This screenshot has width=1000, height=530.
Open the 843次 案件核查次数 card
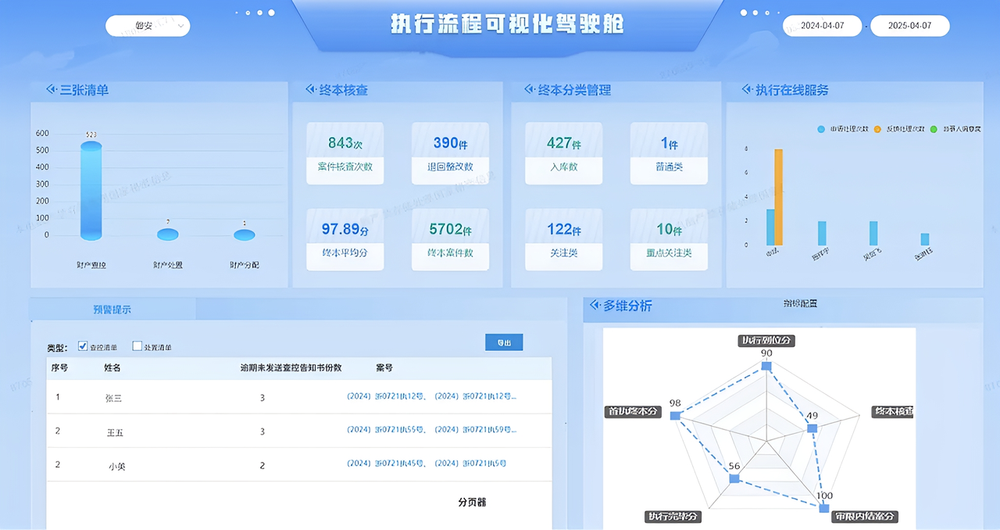click(x=345, y=154)
